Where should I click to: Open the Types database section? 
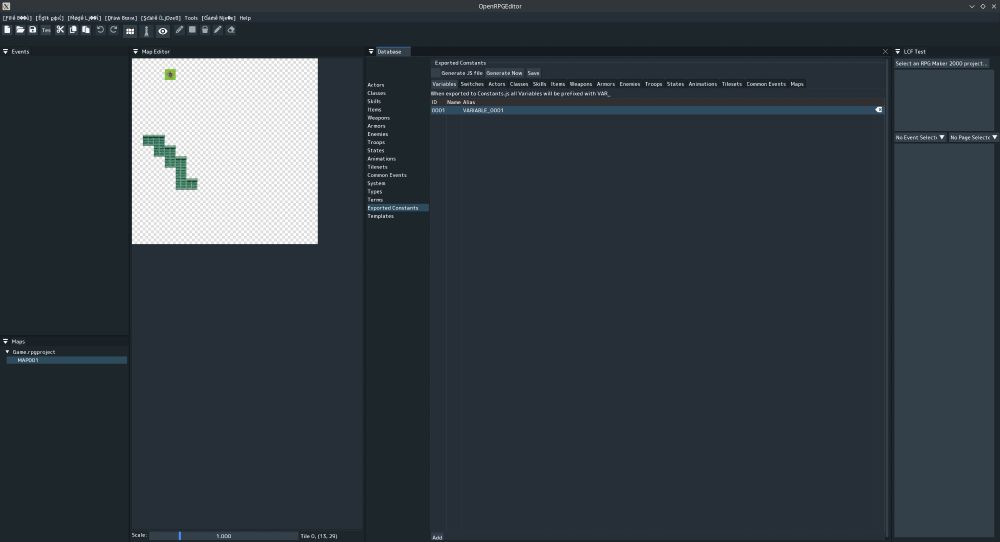374,191
